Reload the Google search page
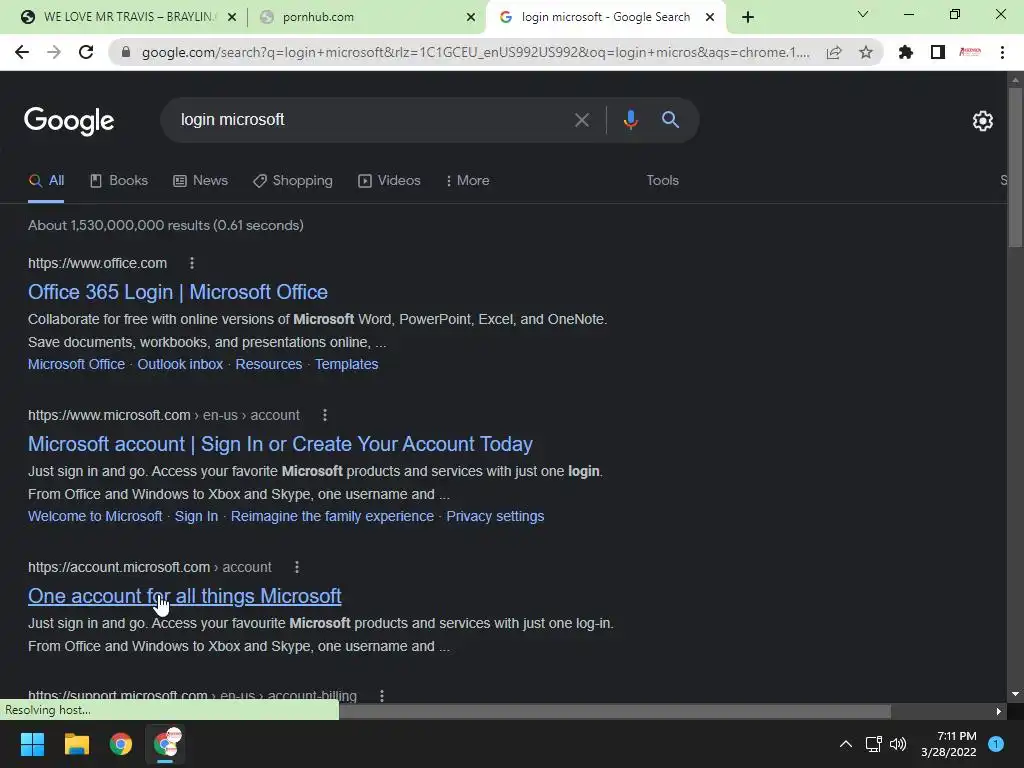 click(x=86, y=52)
